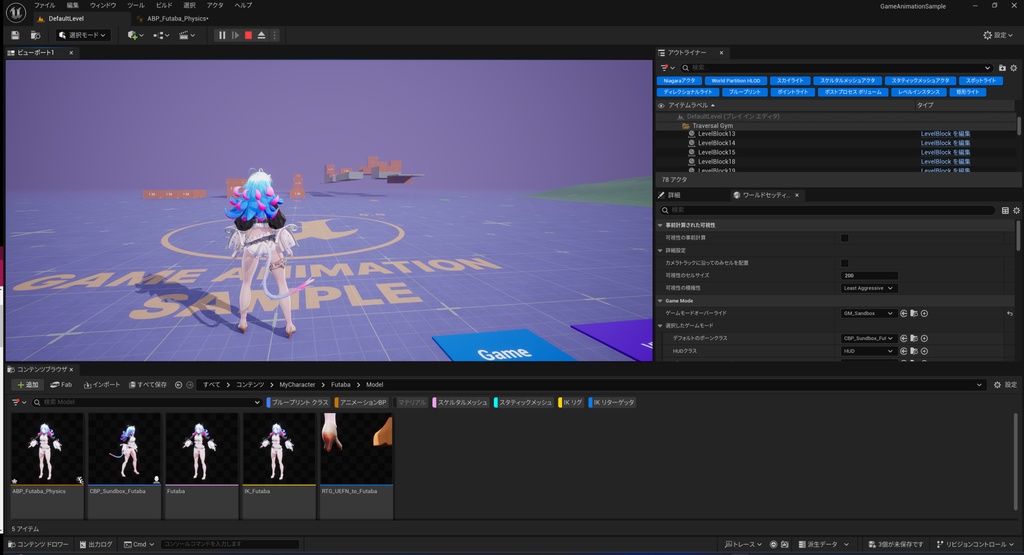
Task: Open Outliner settings gear
Action: click(1014, 68)
